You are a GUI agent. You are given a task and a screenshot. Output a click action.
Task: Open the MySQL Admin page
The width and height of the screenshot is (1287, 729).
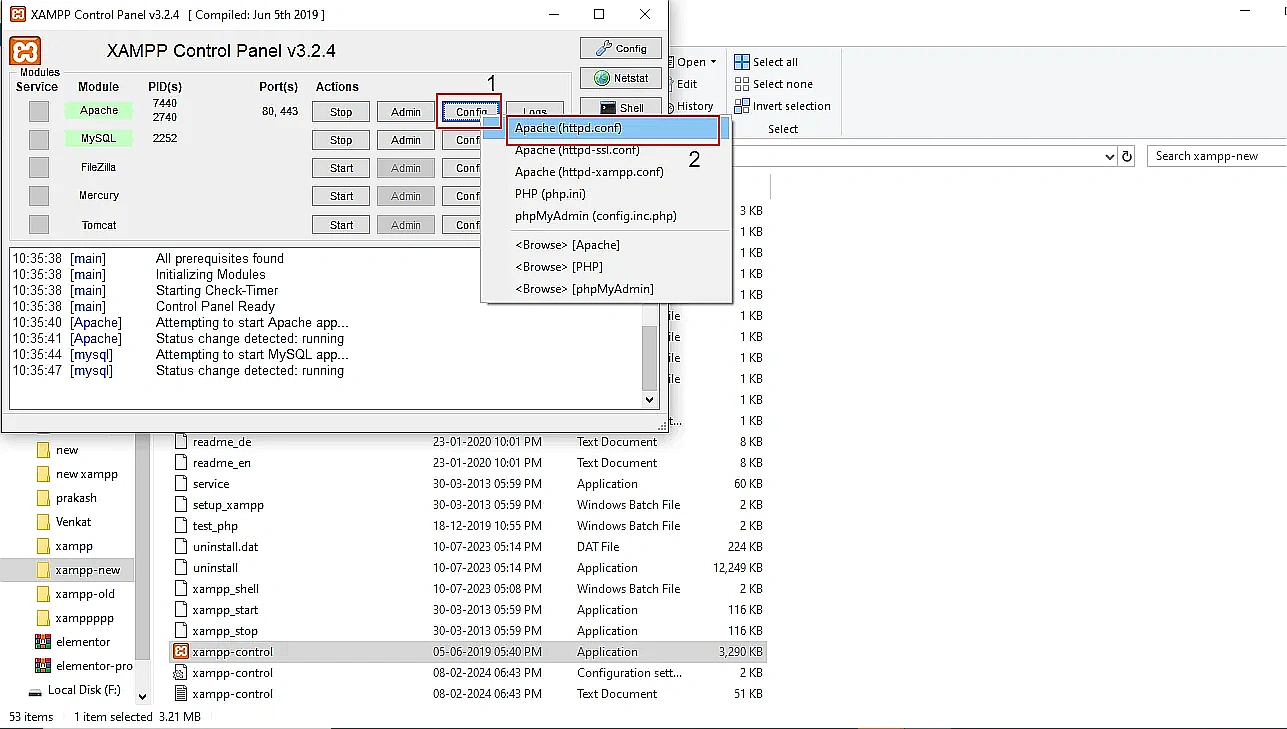pos(405,140)
